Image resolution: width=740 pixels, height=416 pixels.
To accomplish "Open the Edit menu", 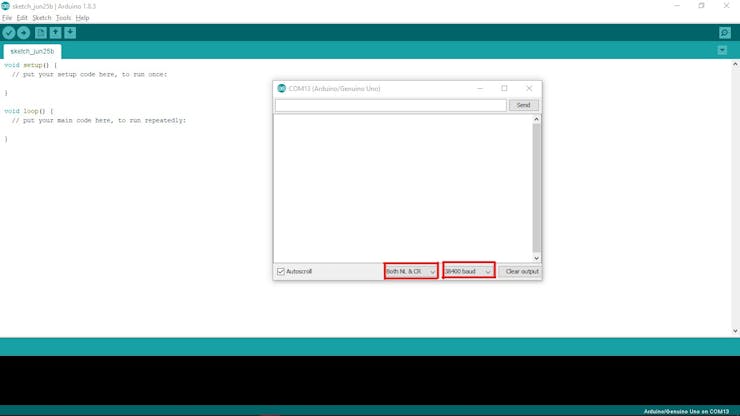I will point(22,18).
